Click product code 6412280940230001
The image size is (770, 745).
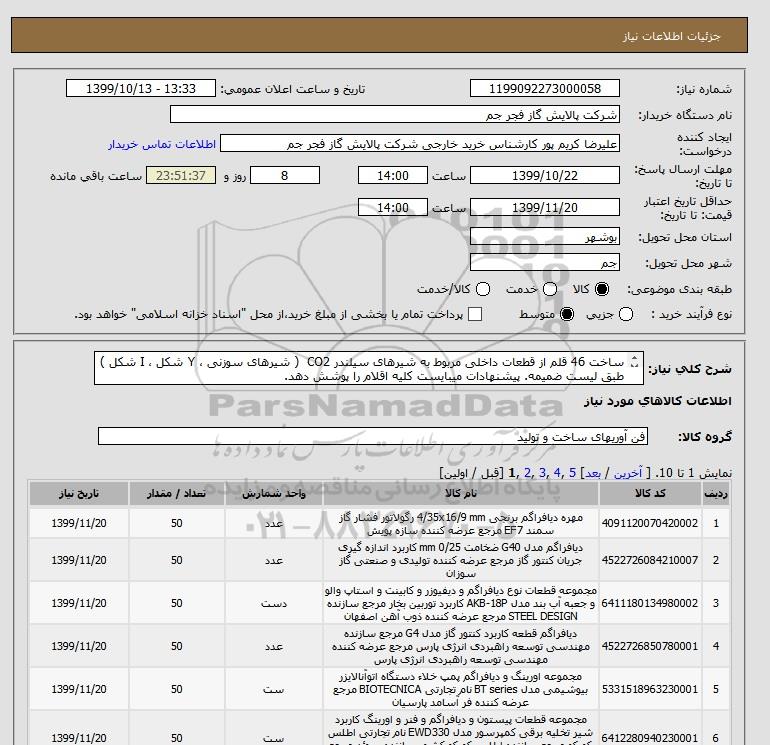[x=650, y=738]
